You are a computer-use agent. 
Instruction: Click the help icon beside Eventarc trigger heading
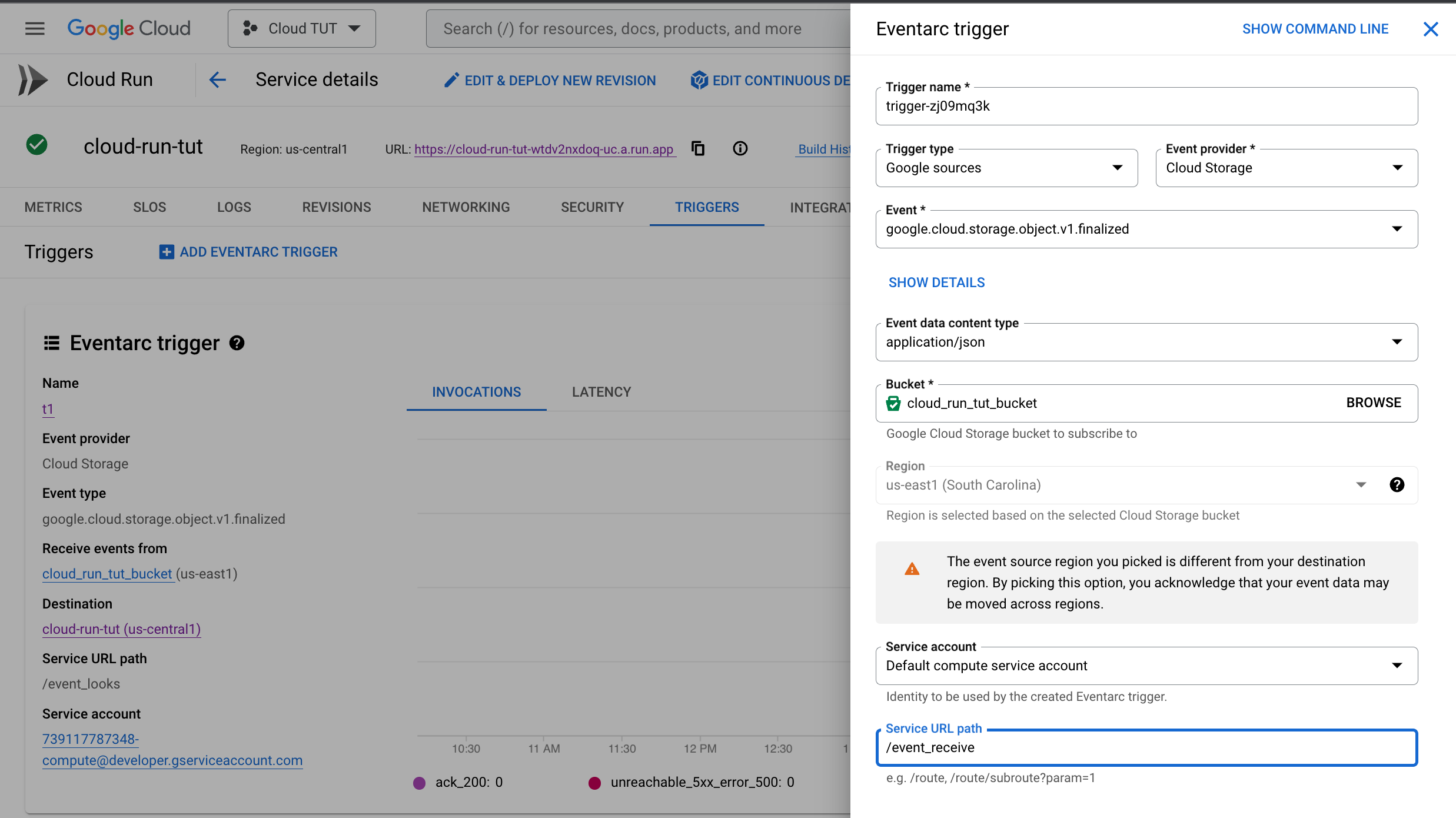[237, 343]
